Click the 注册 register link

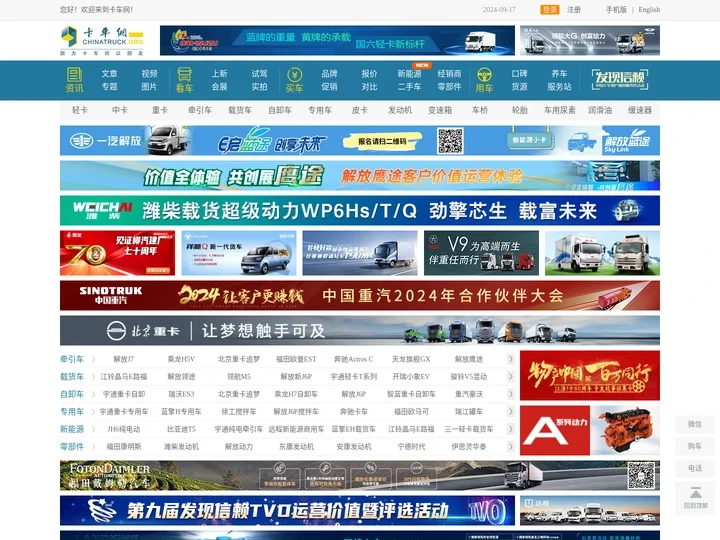574,10
